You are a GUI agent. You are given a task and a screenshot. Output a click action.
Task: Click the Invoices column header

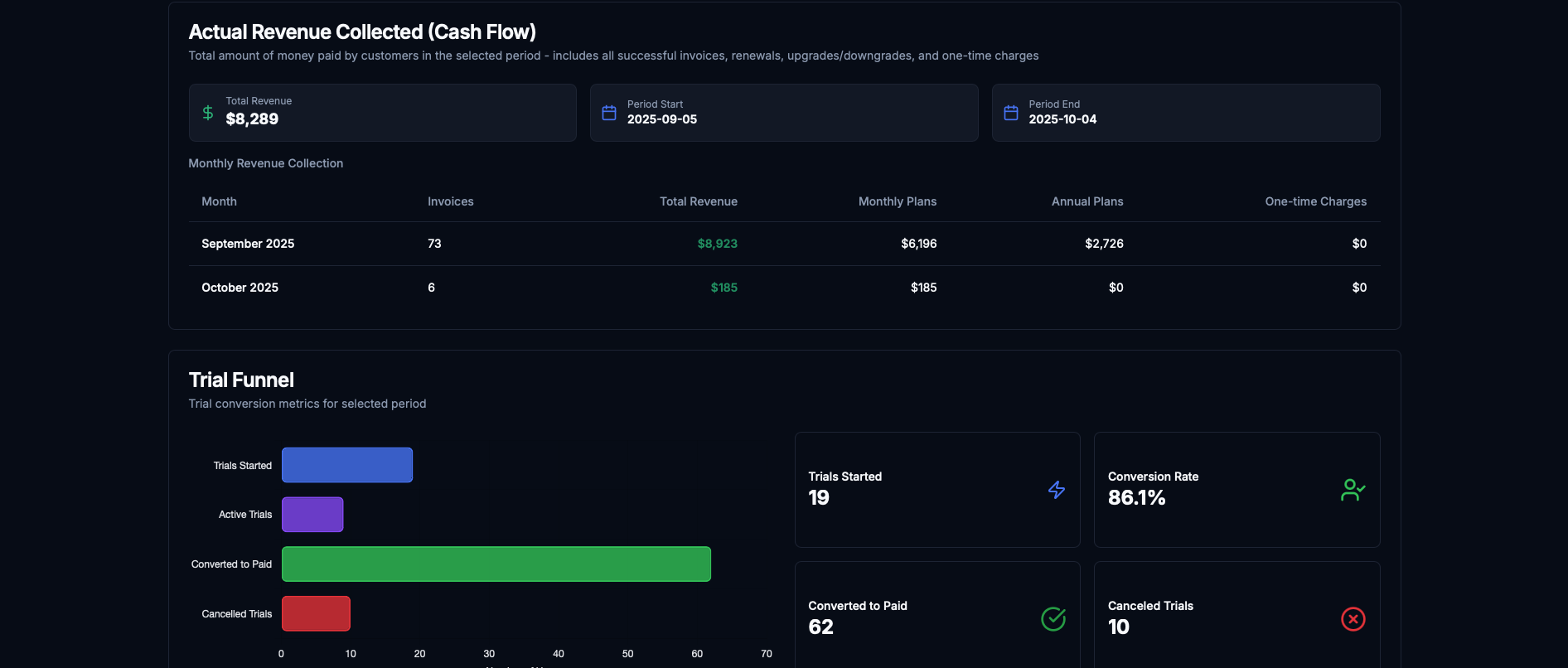(451, 201)
